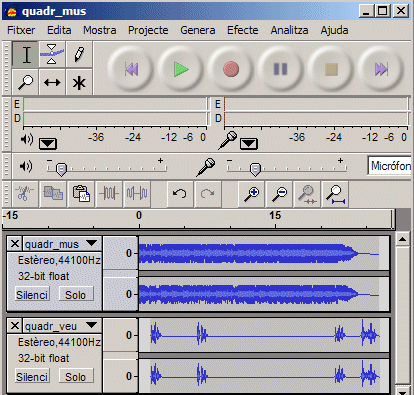
Task: Click the input level meter D bar
Action: point(316,118)
